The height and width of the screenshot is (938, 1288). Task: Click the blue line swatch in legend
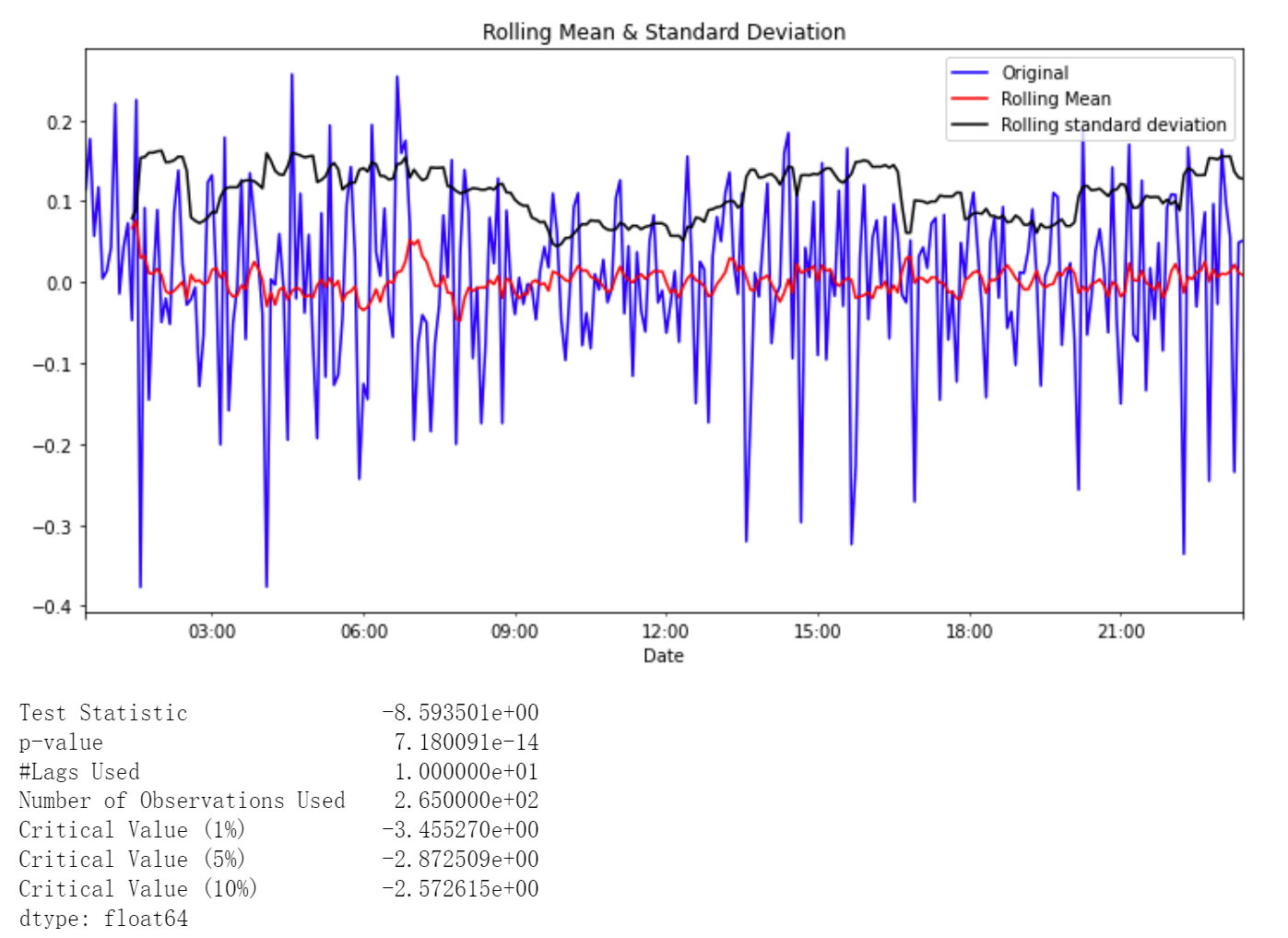[970, 73]
